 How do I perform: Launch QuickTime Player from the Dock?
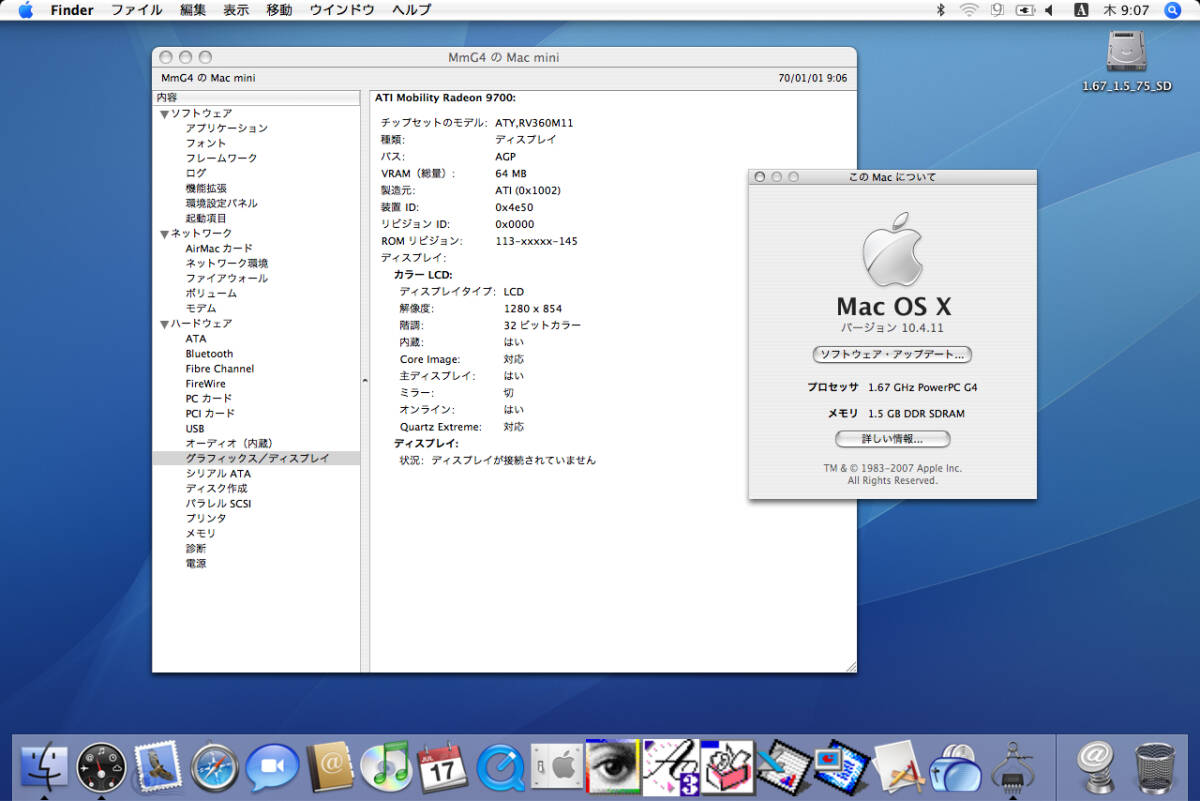500,767
